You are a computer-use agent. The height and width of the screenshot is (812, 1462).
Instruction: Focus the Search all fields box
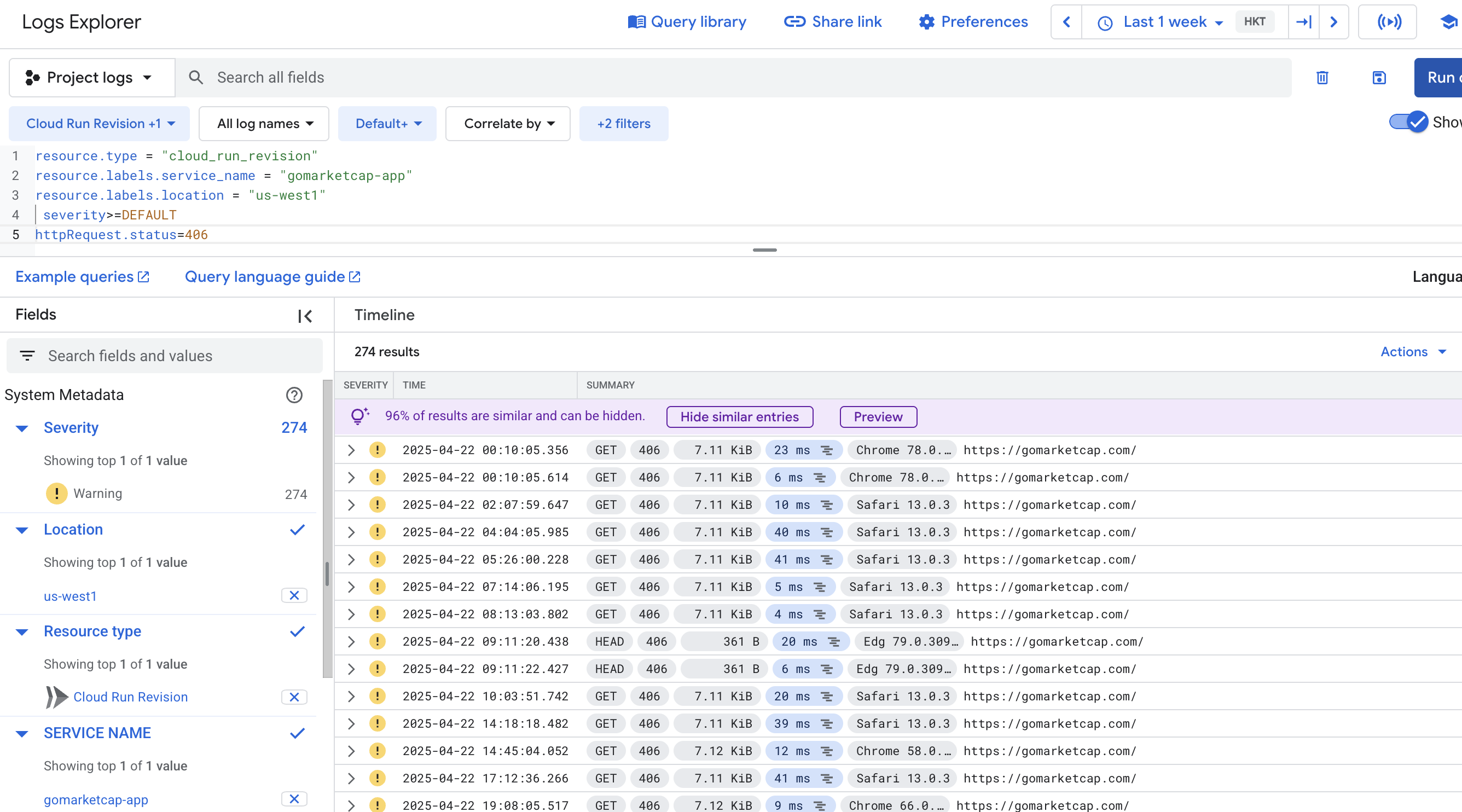coord(733,77)
